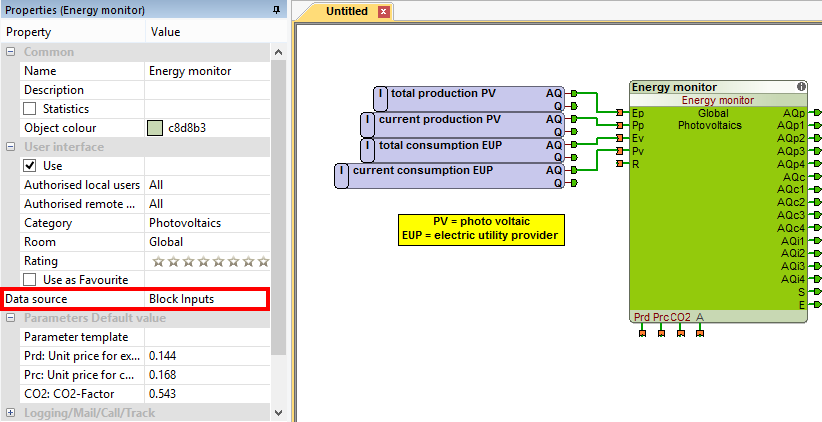Viewport: 822px width, 422px height.
Task: Expand the Logging/Mail/Call/Track group
Action: [10, 413]
